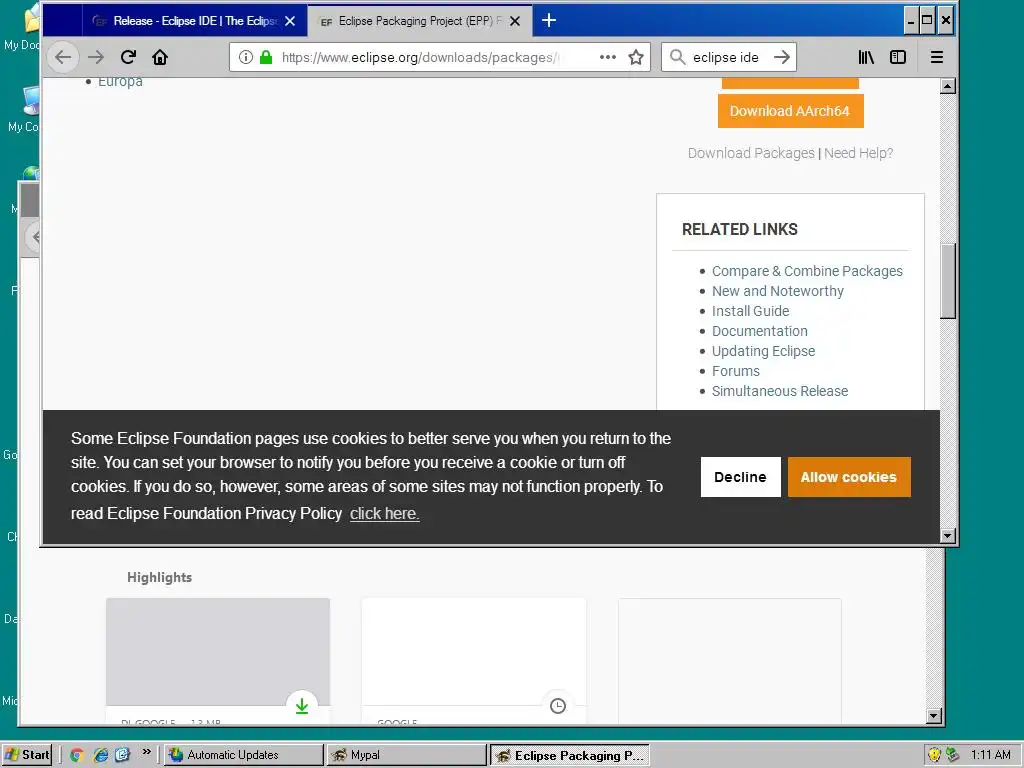The height and width of the screenshot is (768, 1024).
Task: Open Compare & Combine Packages link
Action: pos(807,271)
